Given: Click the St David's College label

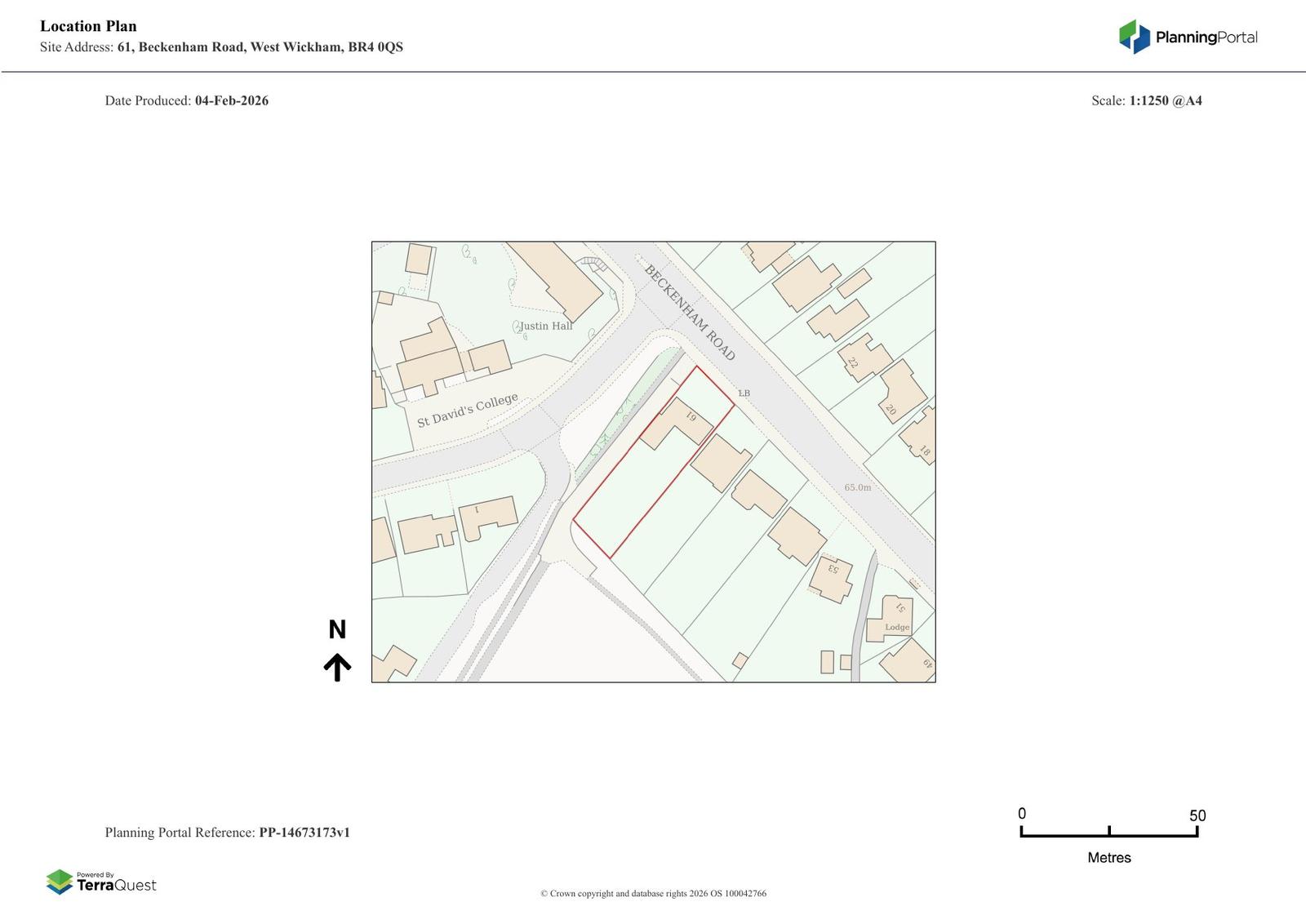Looking at the screenshot, I should point(467,410).
